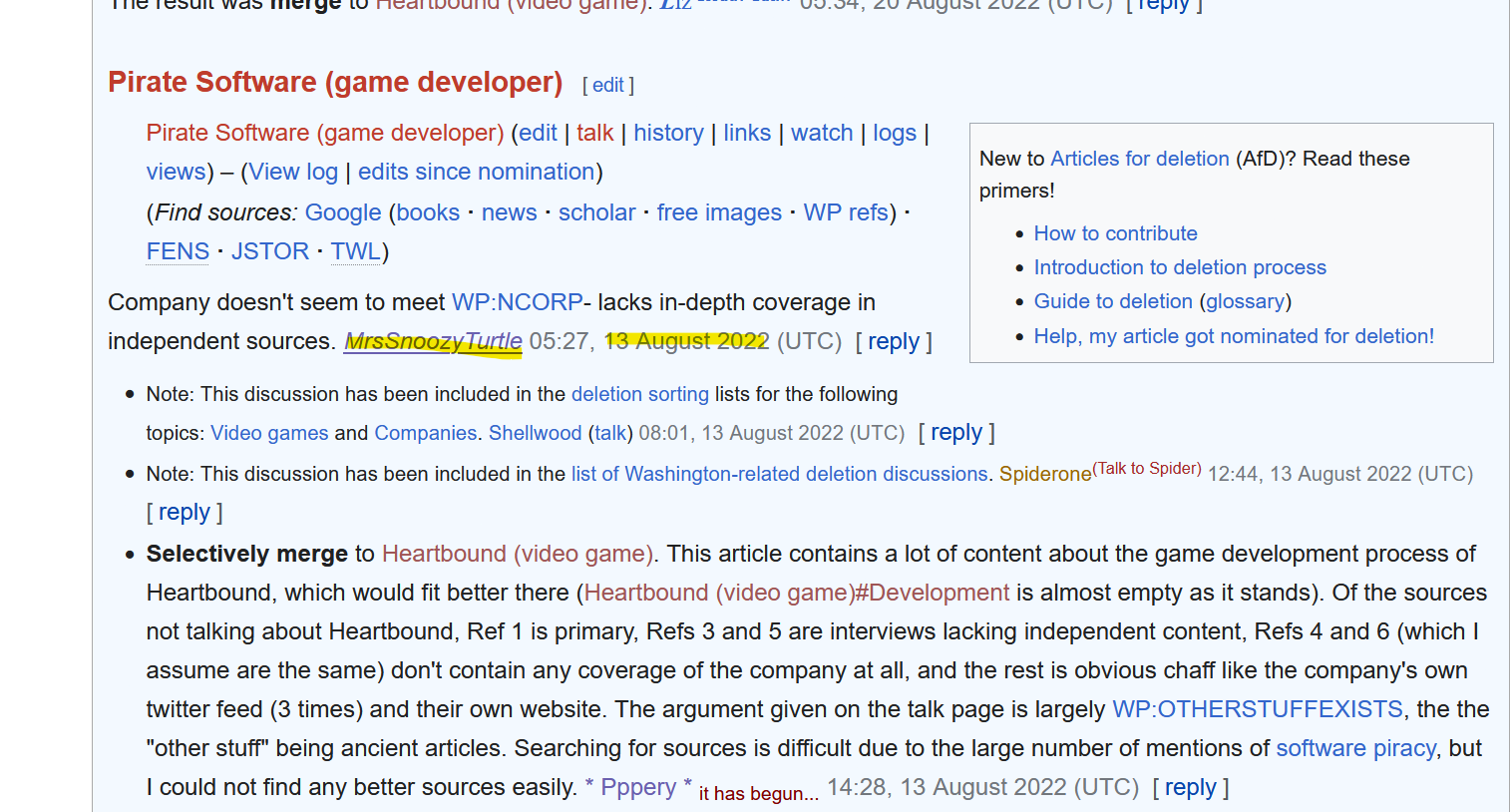Open the article 'history' link
Image resolution: width=1512 pixels, height=812 pixels.
click(668, 133)
